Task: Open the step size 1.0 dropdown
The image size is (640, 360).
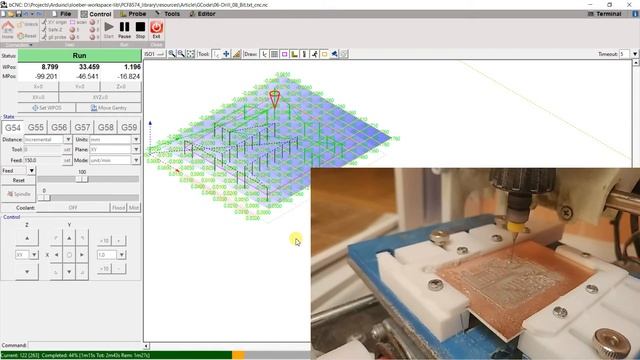Action: pyautogui.click(x=121, y=255)
